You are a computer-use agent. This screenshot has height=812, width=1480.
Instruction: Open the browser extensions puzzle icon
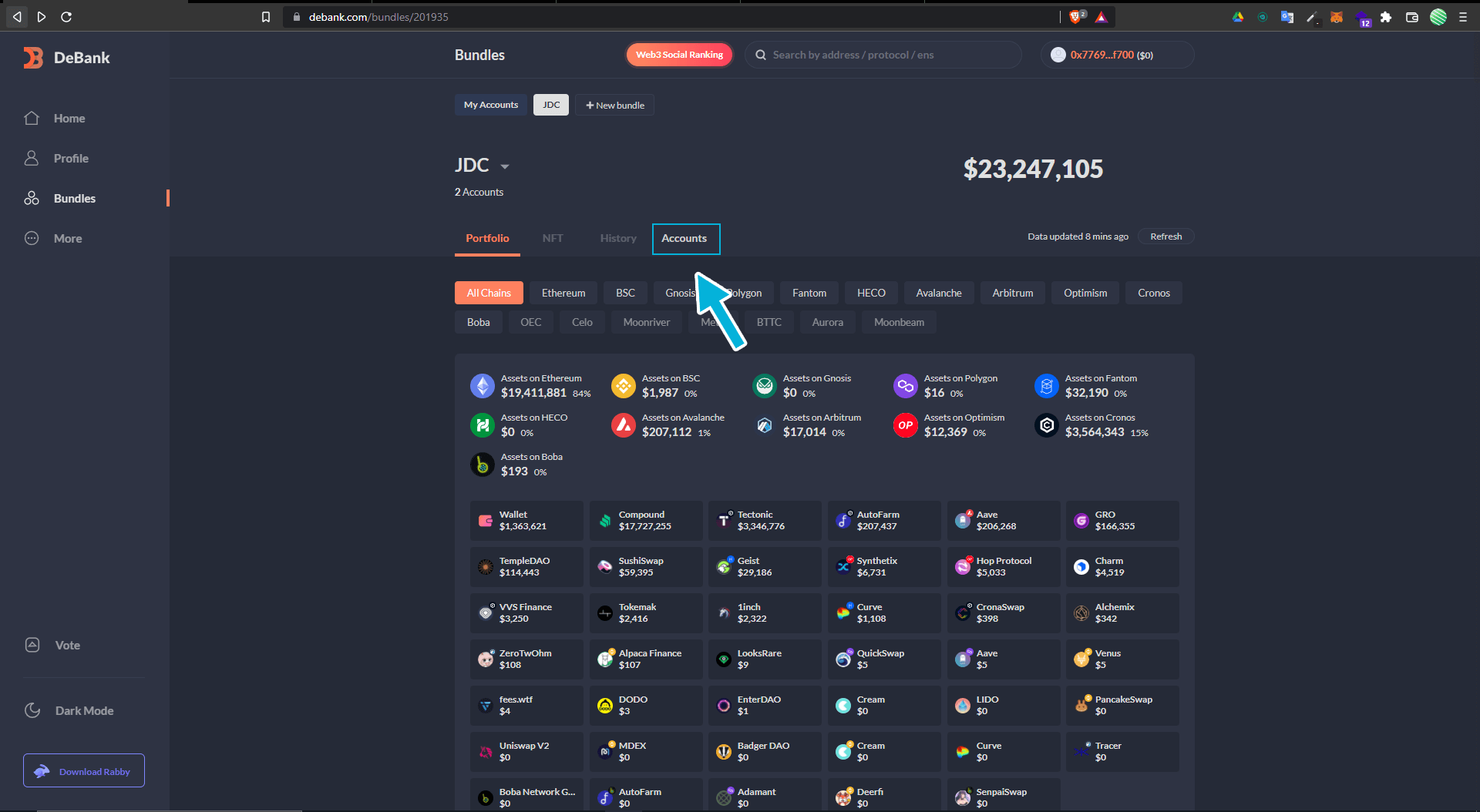pos(1386,17)
